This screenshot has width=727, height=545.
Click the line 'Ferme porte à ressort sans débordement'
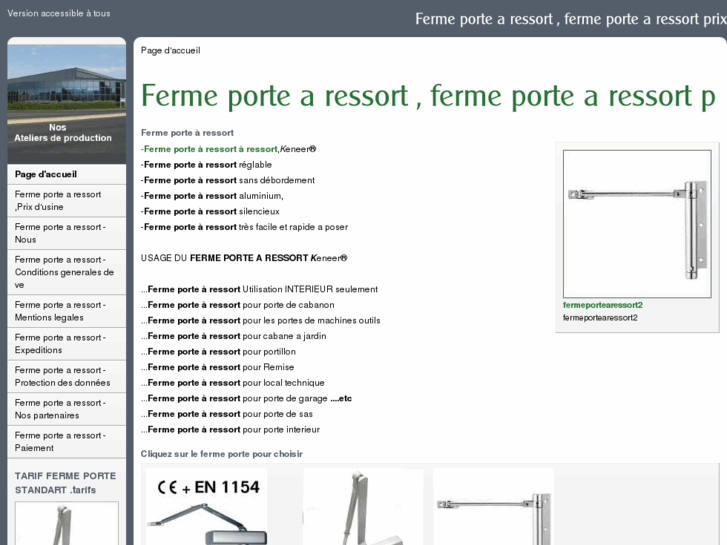(228, 180)
